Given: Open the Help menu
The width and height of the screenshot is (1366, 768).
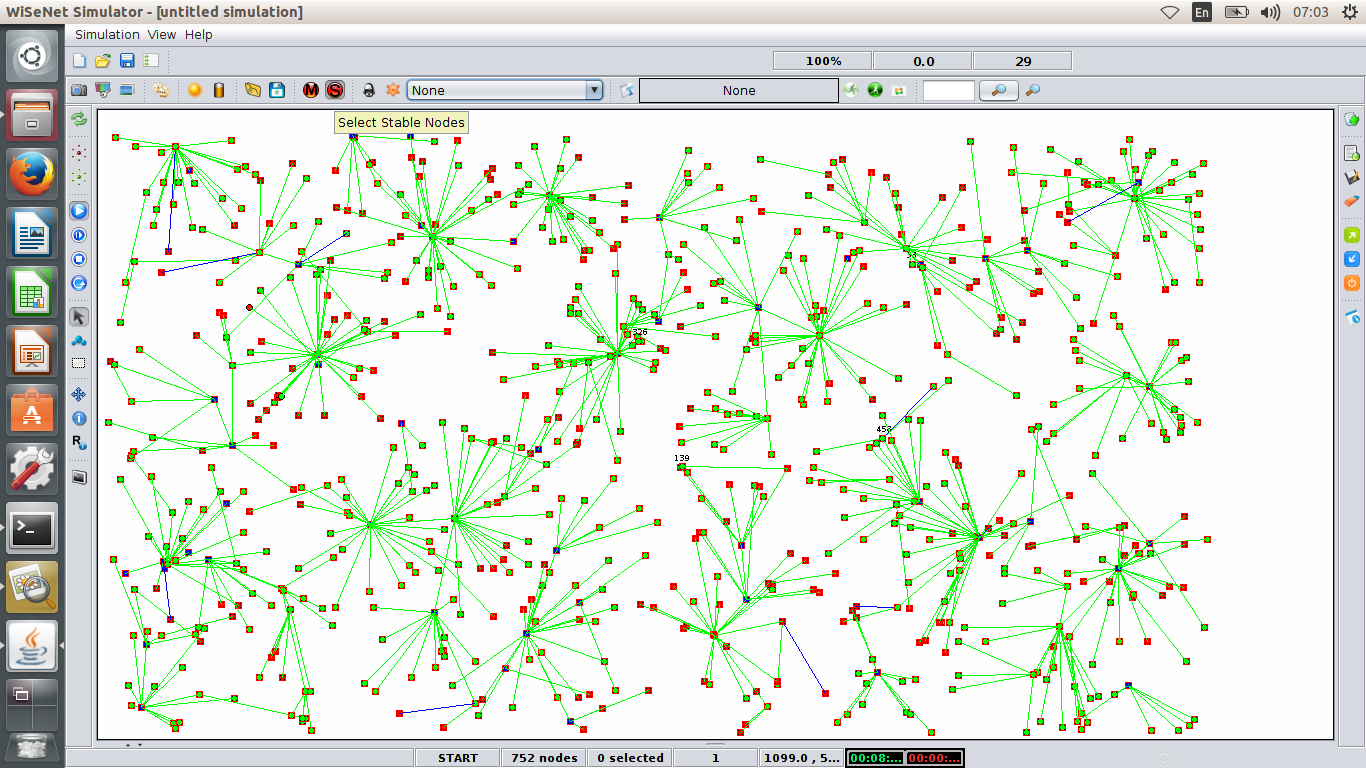Looking at the screenshot, I should click(x=199, y=34).
